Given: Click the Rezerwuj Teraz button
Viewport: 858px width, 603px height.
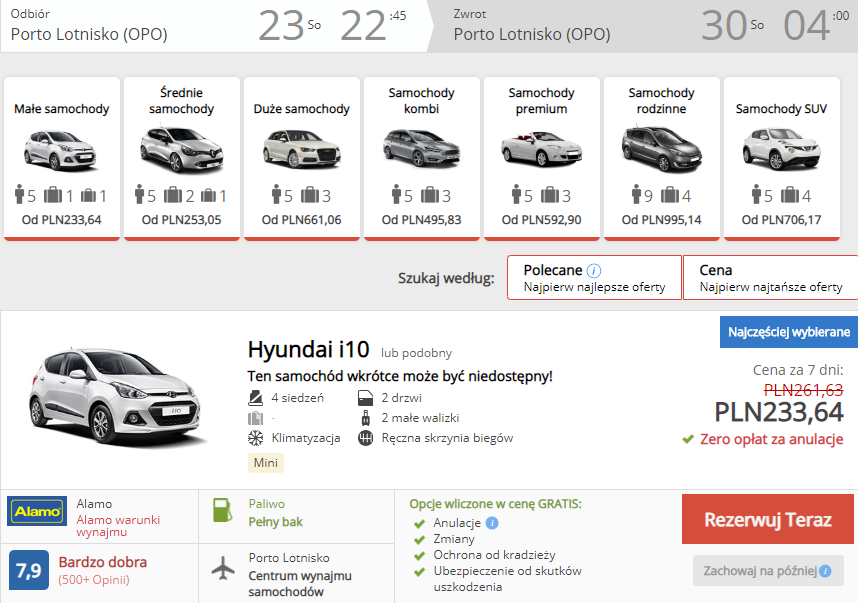Looking at the screenshot, I should [x=768, y=519].
